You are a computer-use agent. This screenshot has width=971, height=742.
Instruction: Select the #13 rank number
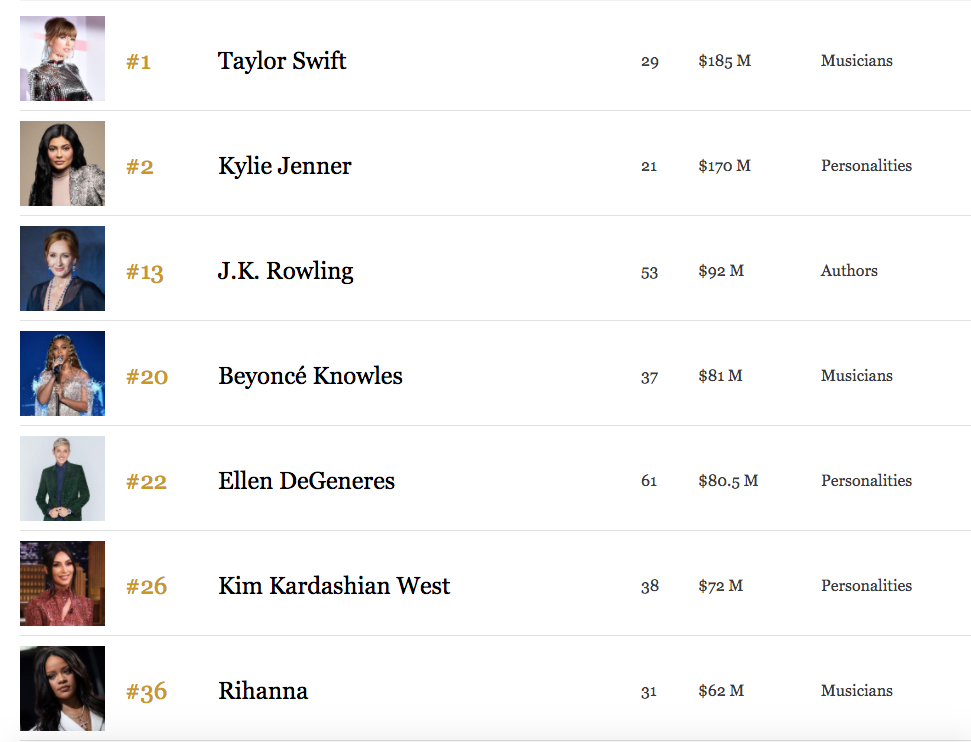(x=144, y=272)
